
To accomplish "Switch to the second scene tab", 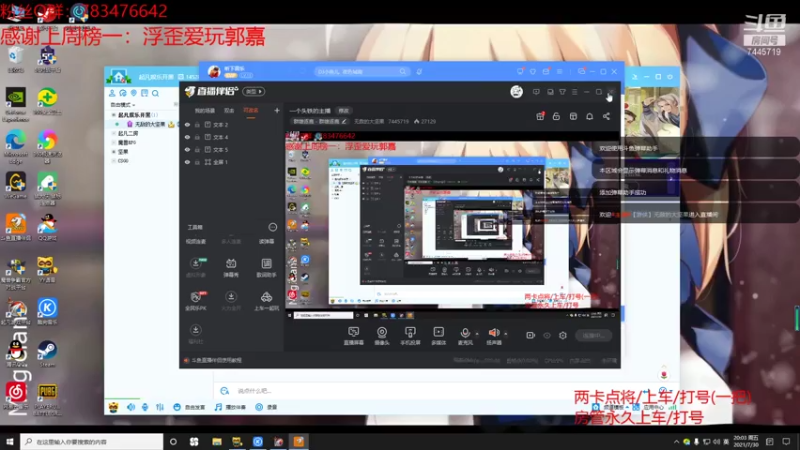I will pos(229,111).
